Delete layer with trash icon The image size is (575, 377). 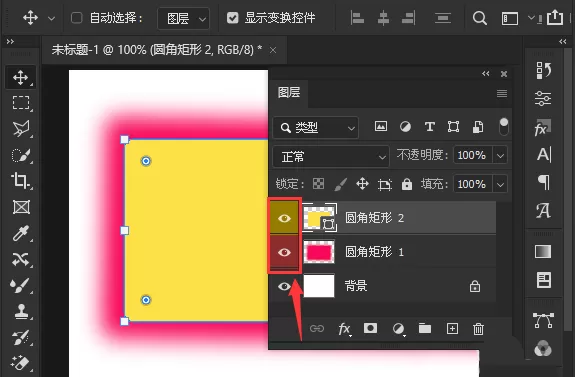coord(478,329)
